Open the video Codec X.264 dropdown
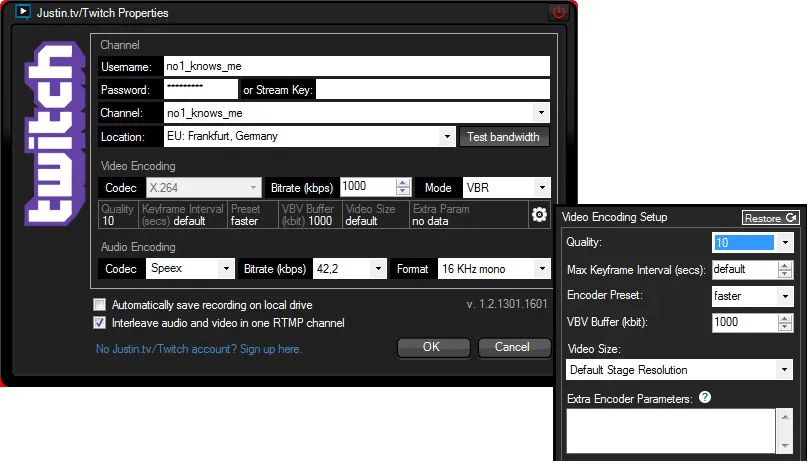 253,188
